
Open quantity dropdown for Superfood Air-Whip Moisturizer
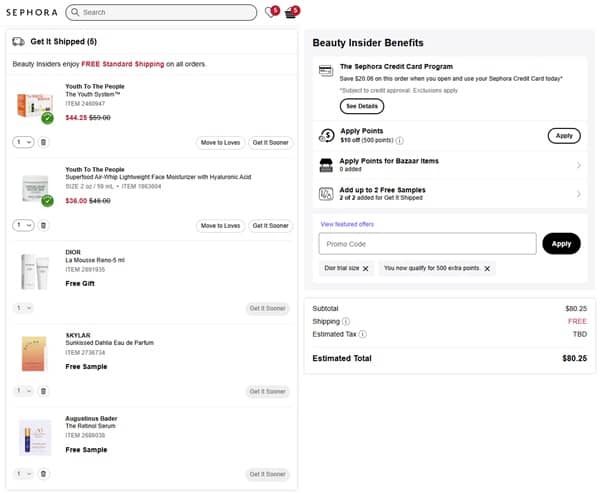tap(23, 225)
